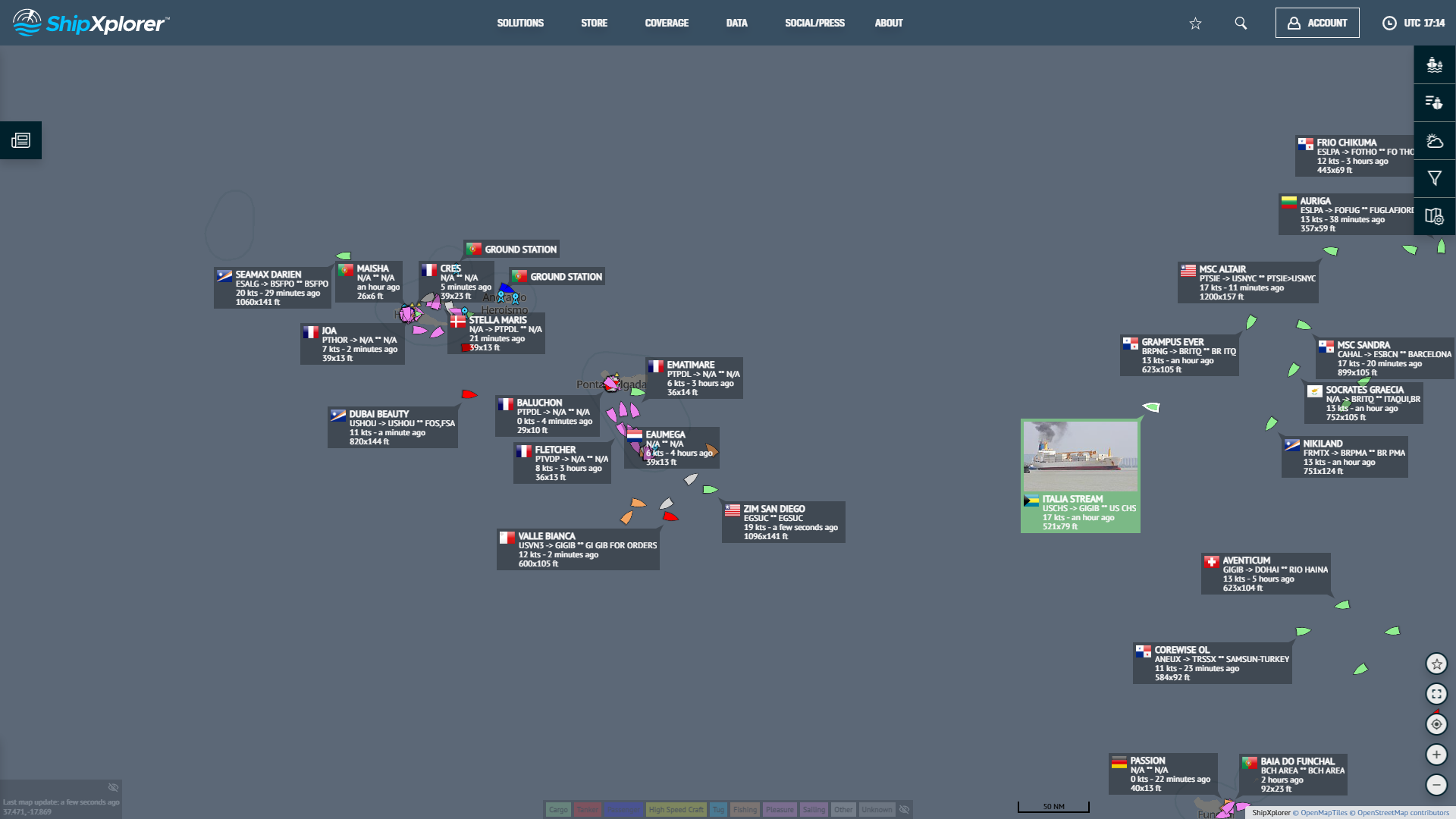Click the ACCOUNT button
The width and height of the screenshot is (1456, 819).
point(1317,23)
